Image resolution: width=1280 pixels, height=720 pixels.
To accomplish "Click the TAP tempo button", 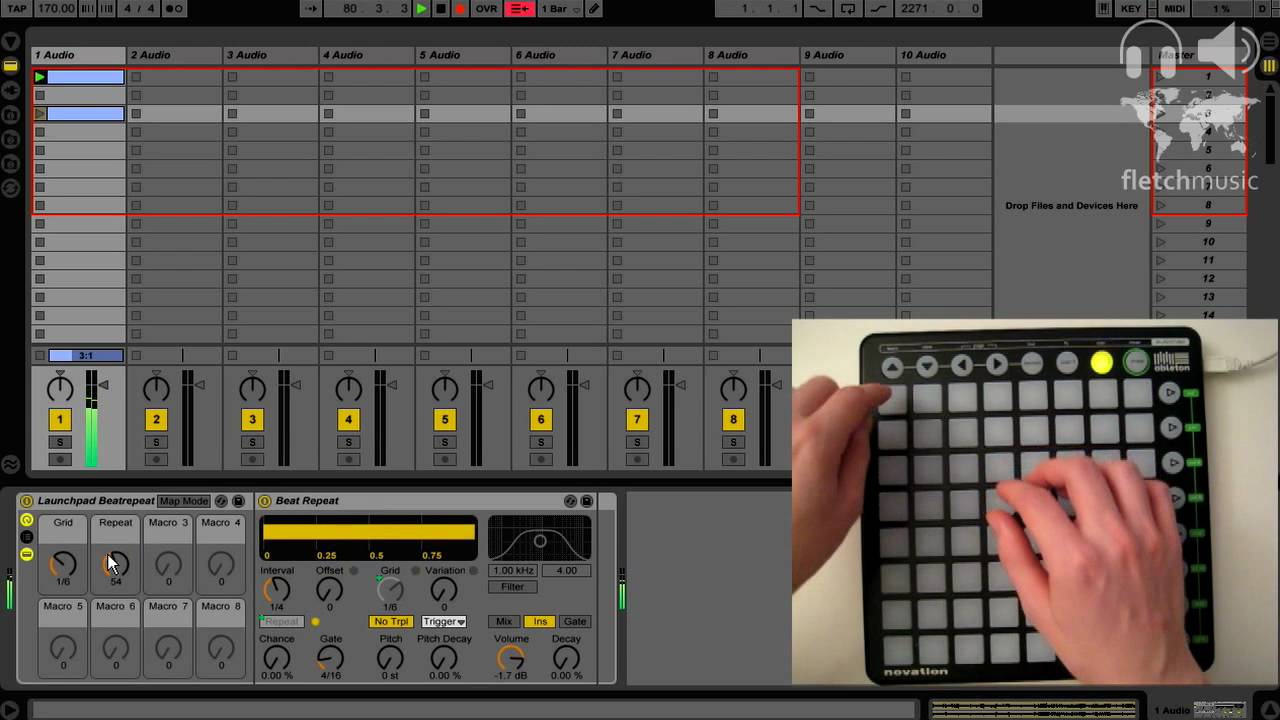I will (16, 9).
